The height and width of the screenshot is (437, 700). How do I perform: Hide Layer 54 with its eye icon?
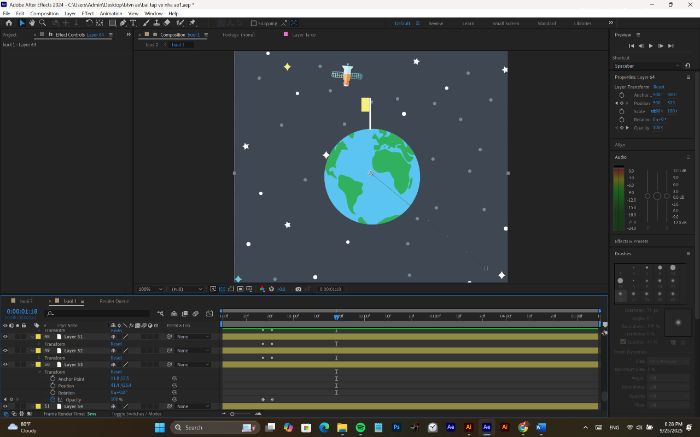(5, 406)
